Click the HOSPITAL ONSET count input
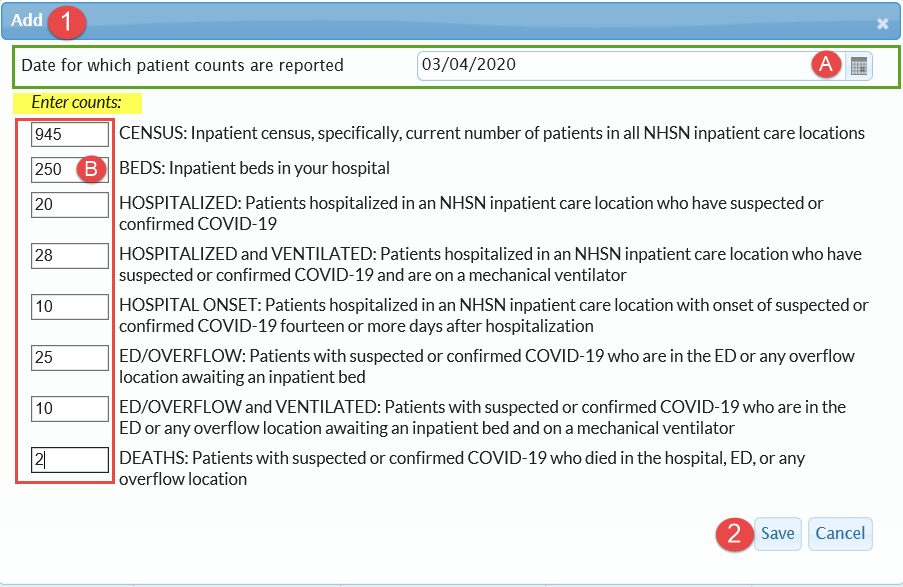Screen dimensions: 903x587 69,307
